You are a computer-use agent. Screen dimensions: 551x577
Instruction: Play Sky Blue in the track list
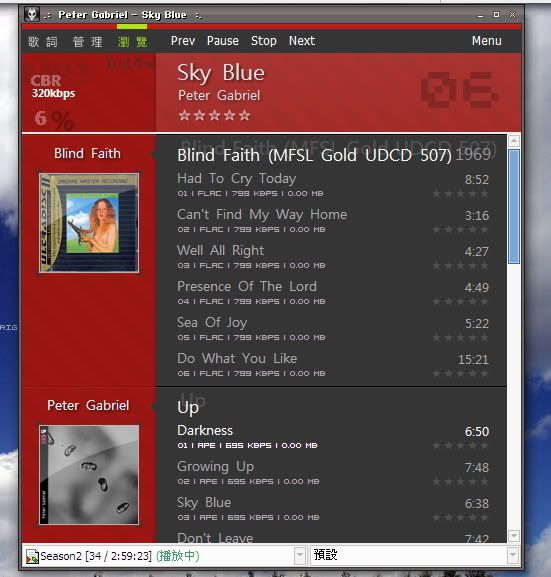(204, 503)
